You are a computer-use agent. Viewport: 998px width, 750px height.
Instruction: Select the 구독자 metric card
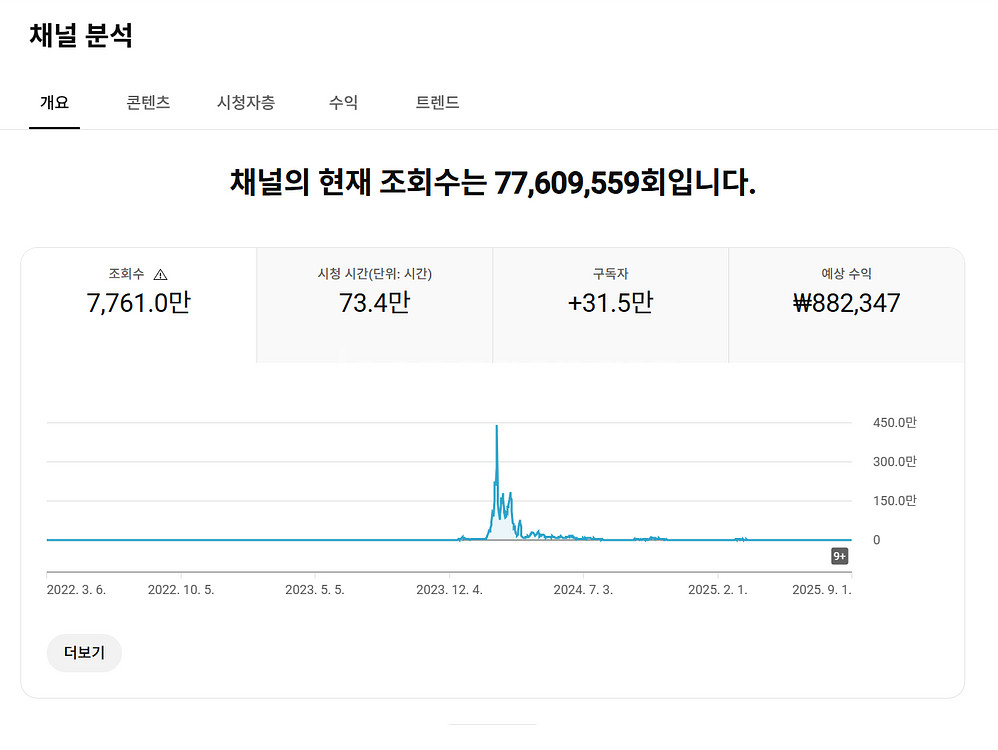tap(610, 306)
